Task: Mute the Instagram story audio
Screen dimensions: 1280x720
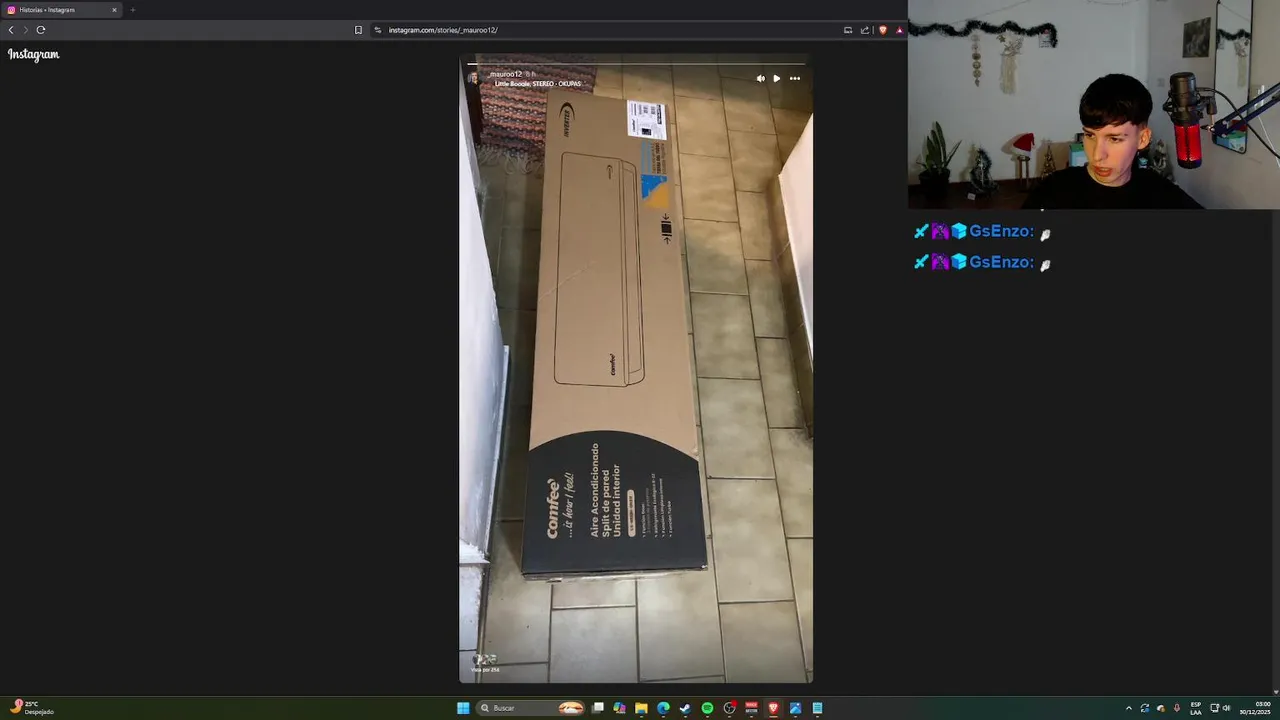Action: [x=760, y=78]
